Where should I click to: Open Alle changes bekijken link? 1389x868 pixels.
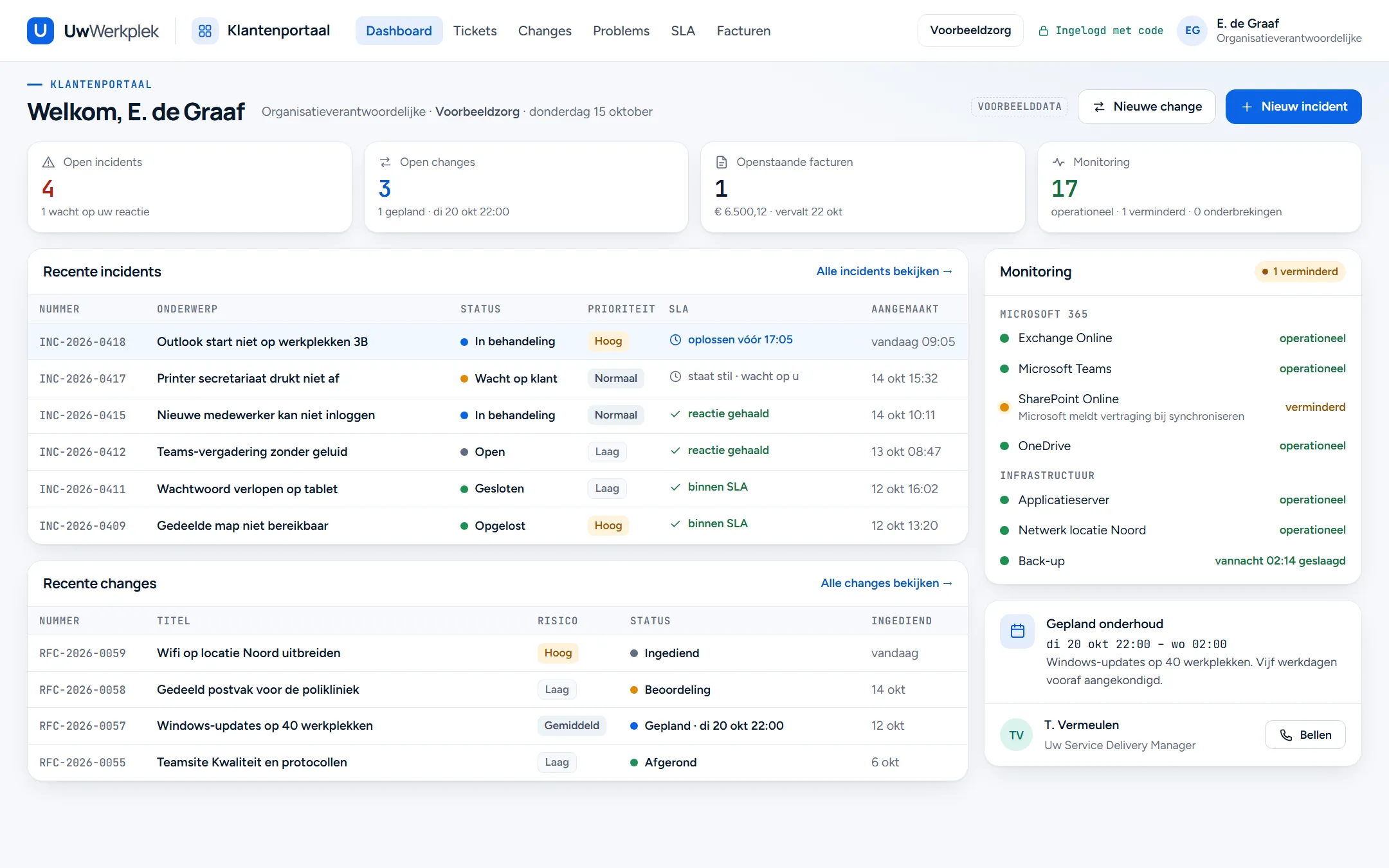coord(886,583)
